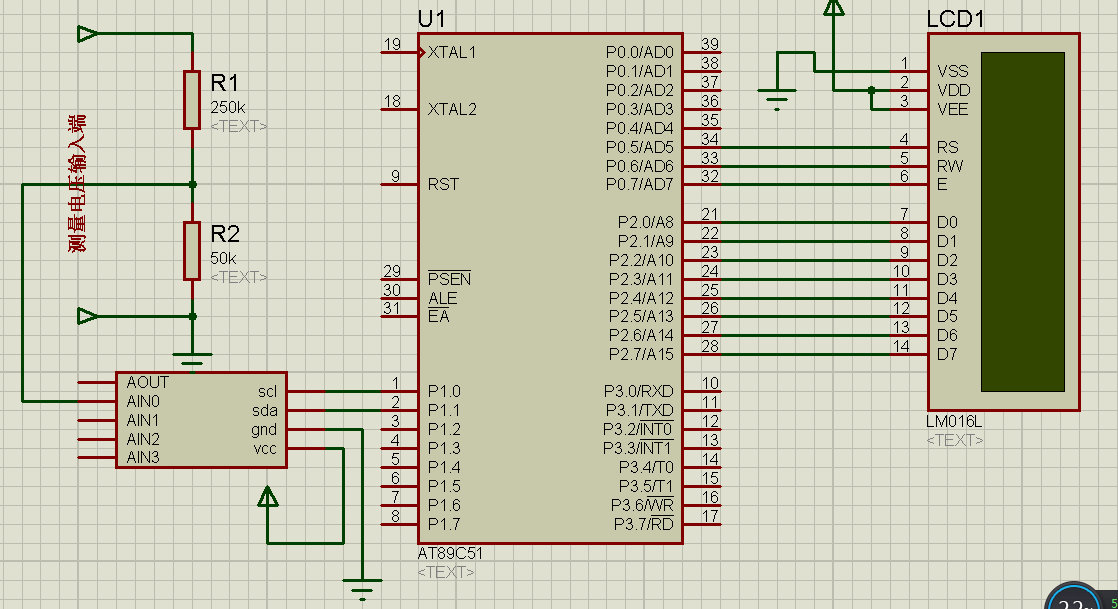
Task: Select the LCD1 reference label
Action: point(955,19)
